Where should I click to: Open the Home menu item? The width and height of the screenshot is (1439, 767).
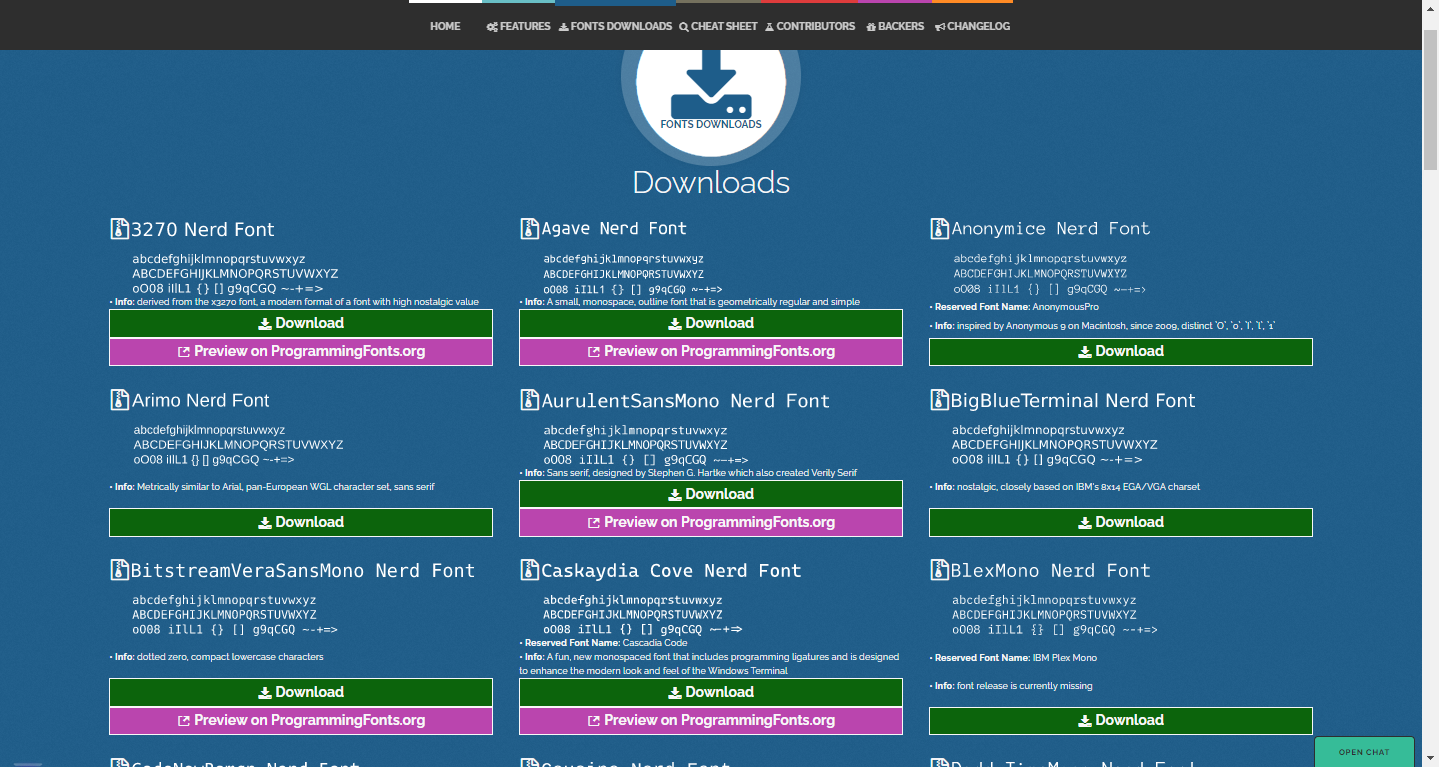click(x=445, y=26)
